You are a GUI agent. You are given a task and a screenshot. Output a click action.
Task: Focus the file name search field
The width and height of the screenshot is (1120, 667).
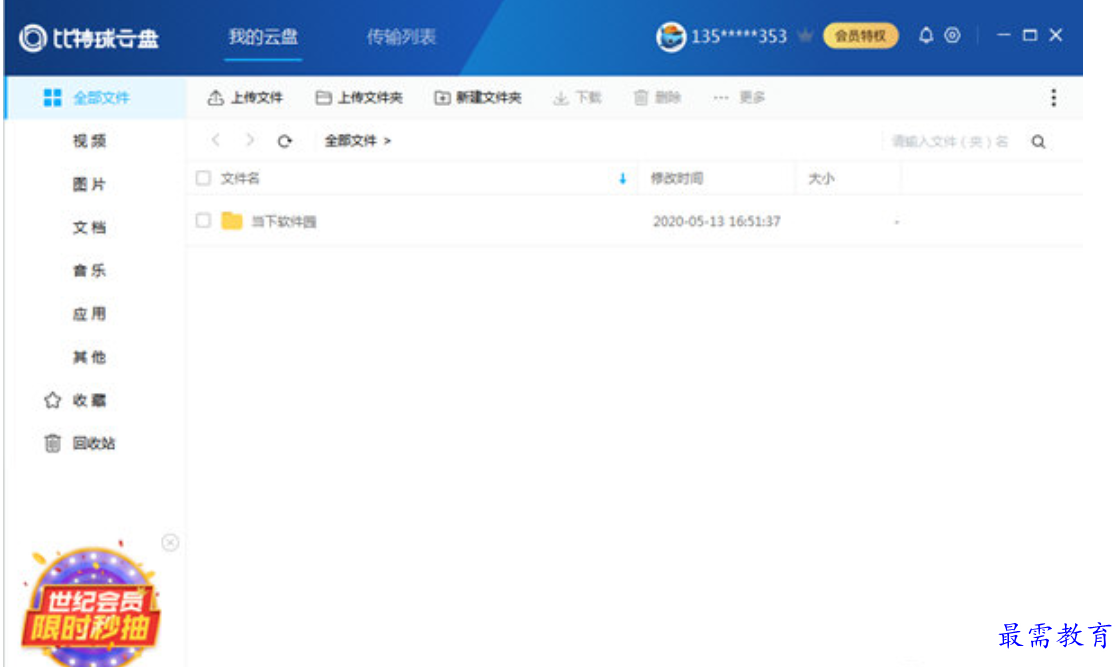pyautogui.click(x=950, y=141)
